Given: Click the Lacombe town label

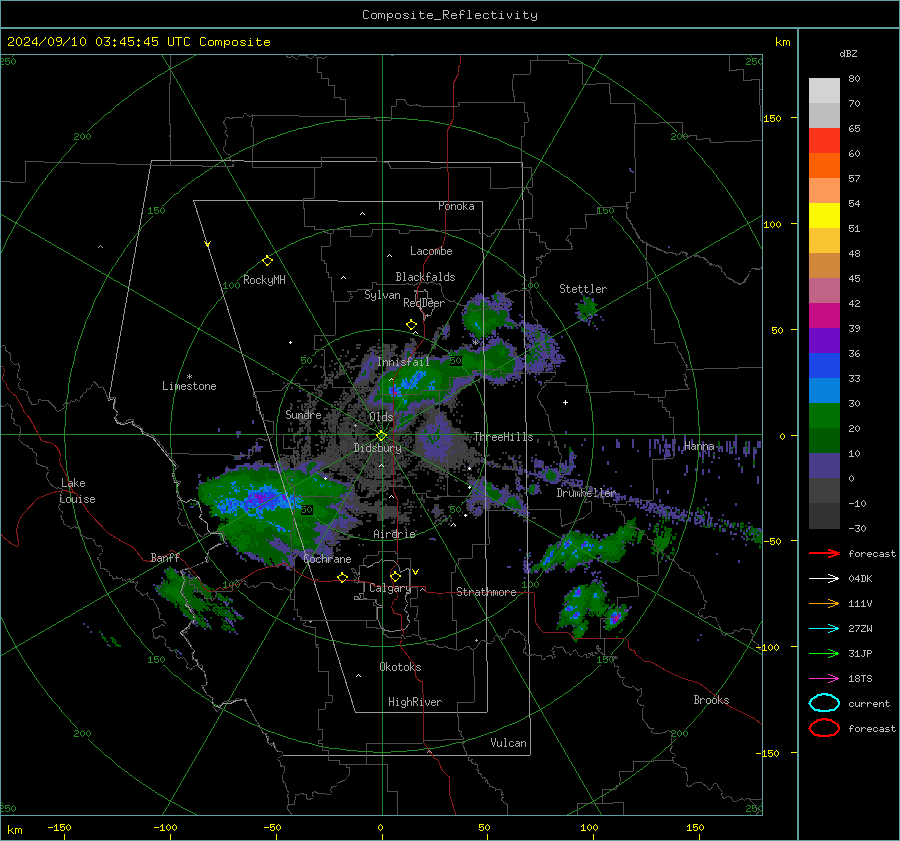Looking at the screenshot, I should coord(431,251).
